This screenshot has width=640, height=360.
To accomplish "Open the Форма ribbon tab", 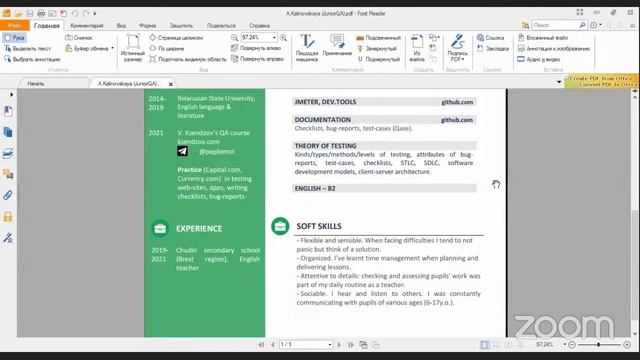I will [x=147, y=25].
